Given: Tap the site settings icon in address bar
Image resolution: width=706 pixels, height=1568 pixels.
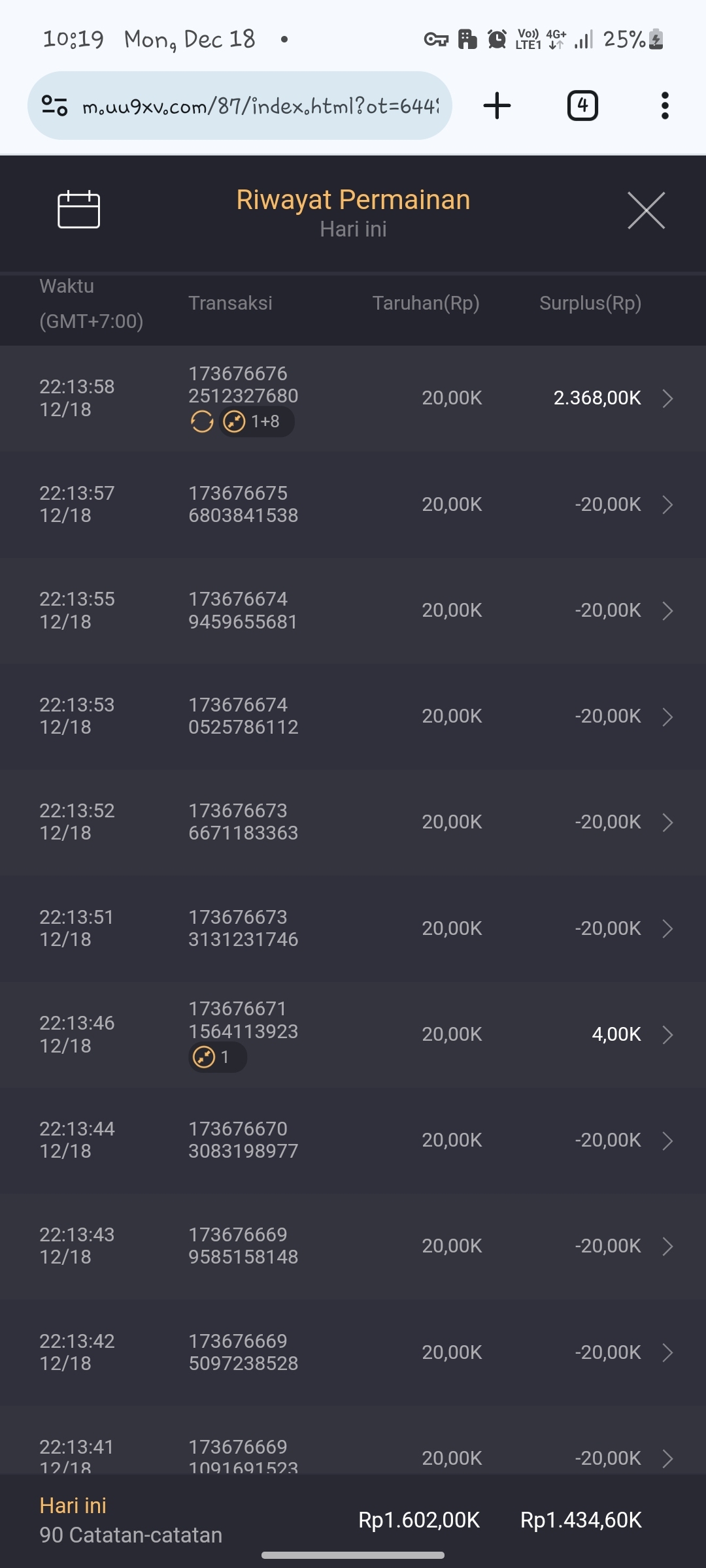Looking at the screenshot, I should (x=54, y=106).
